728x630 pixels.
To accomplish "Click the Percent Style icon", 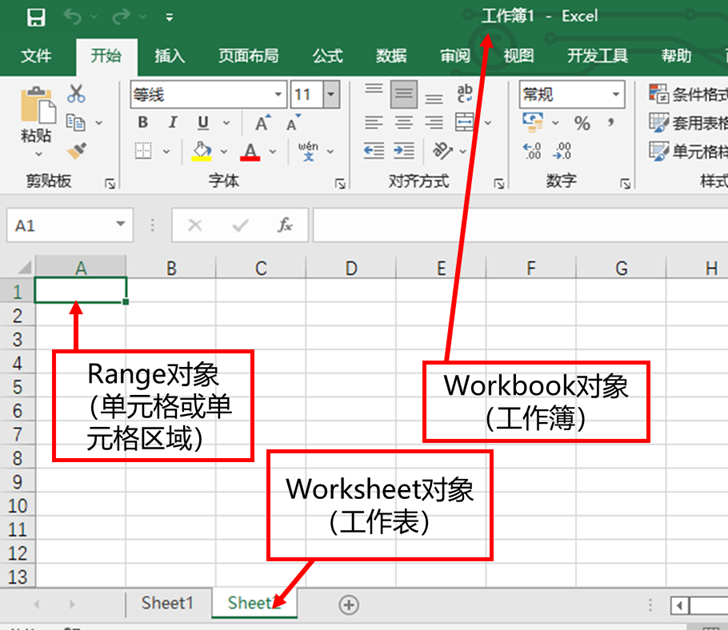I will tap(582, 123).
